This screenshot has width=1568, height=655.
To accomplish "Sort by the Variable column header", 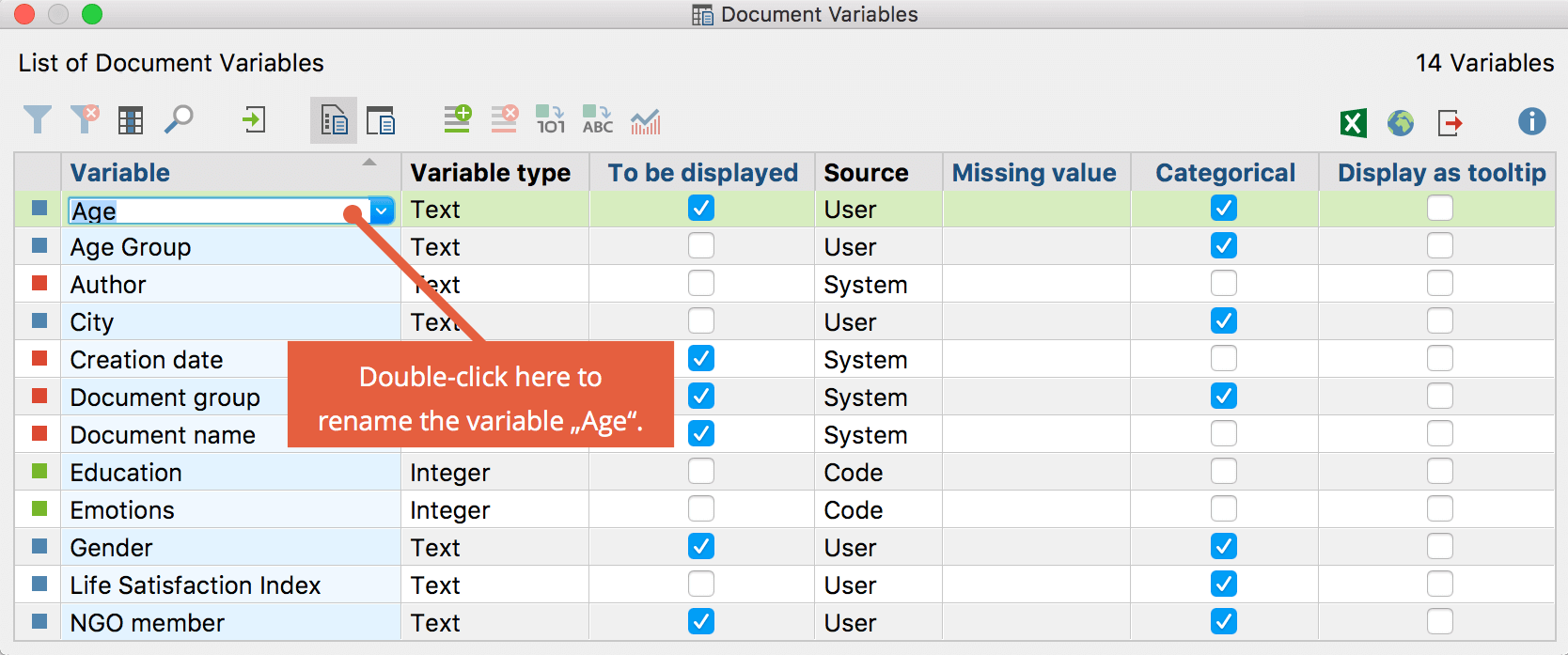I will point(231,172).
